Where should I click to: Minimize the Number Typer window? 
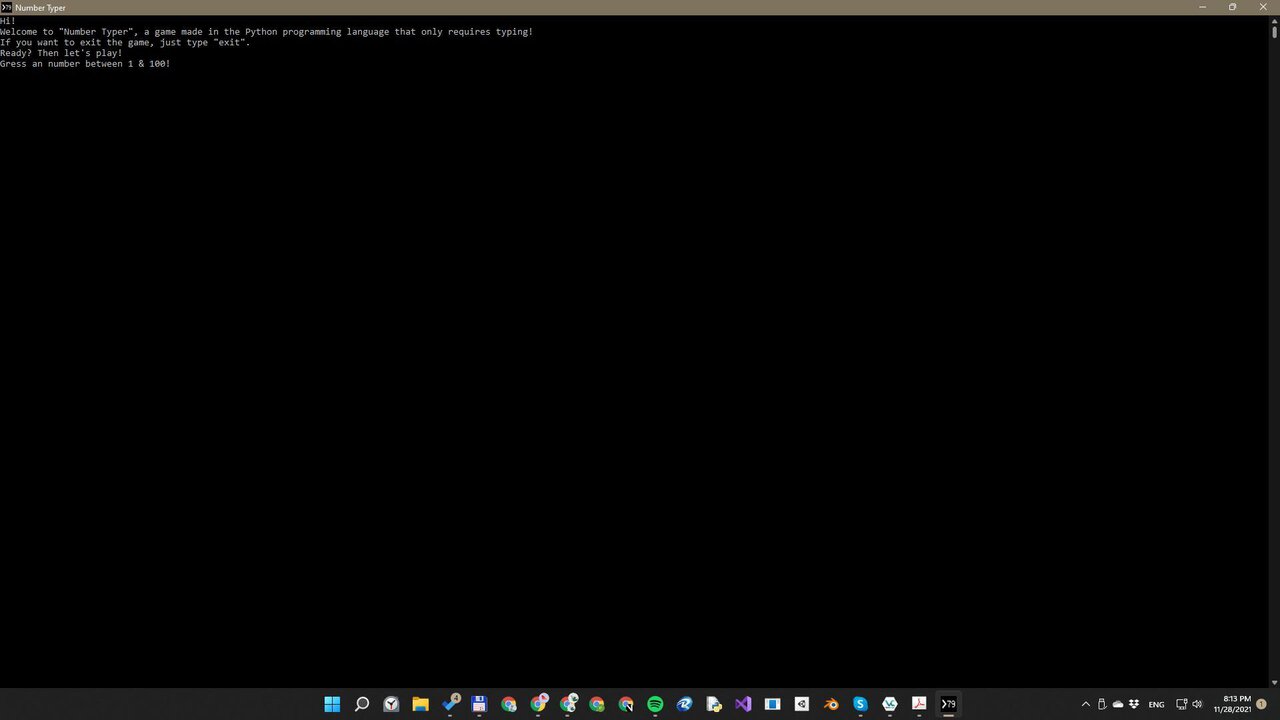click(1203, 7)
